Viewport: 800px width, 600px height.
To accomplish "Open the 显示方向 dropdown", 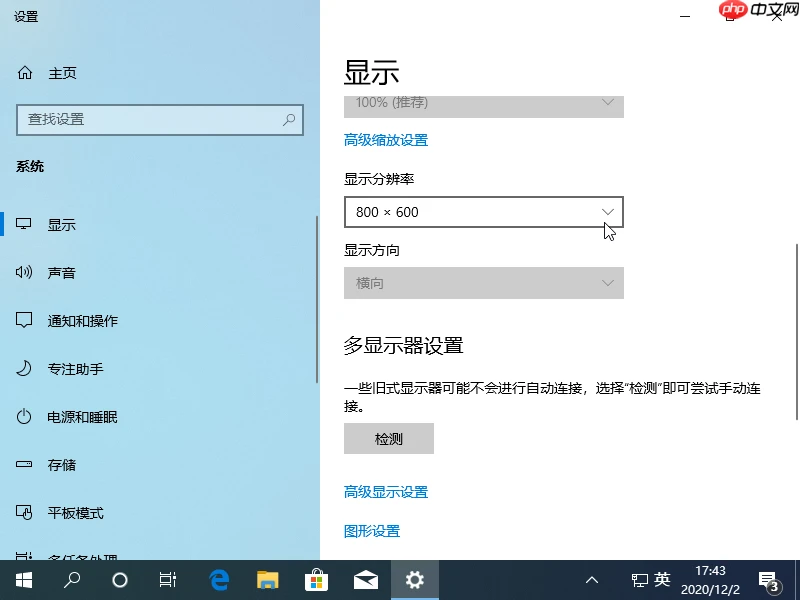I will [x=484, y=283].
